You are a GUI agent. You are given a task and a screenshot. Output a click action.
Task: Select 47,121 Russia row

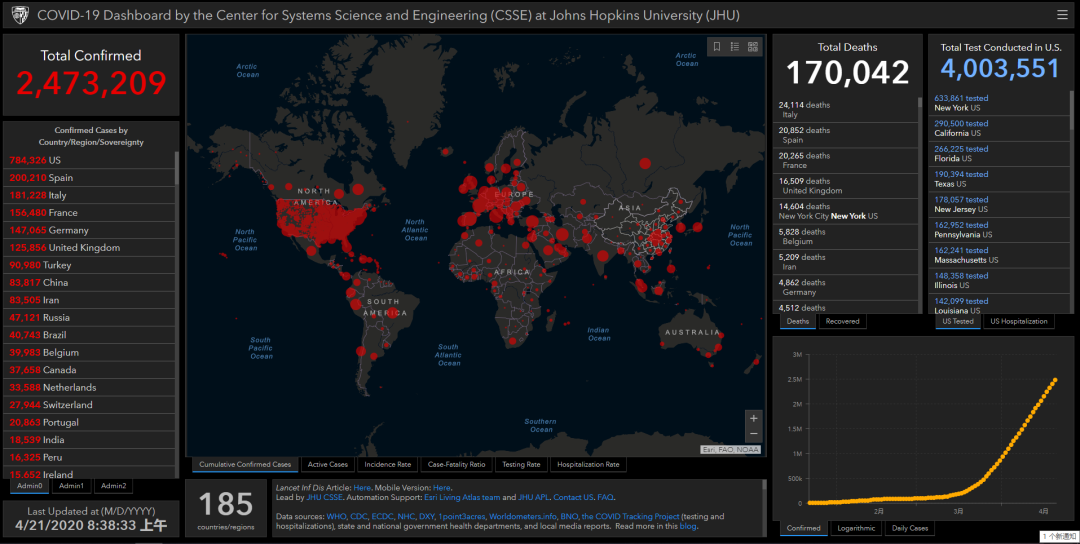[x=89, y=317]
